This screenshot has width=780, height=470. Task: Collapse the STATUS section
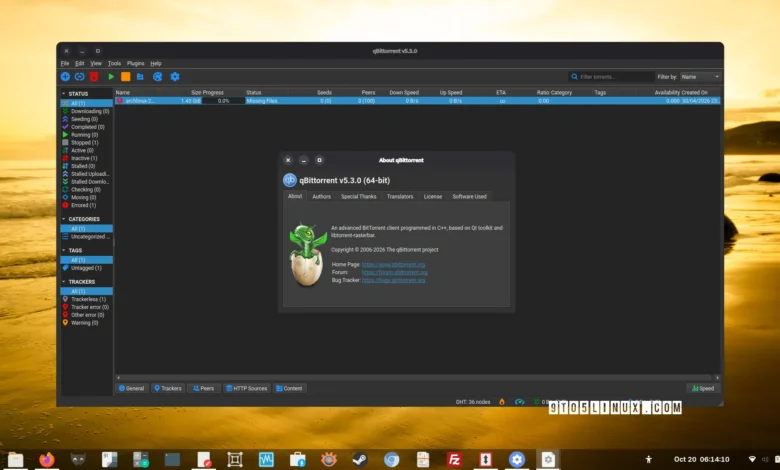(x=64, y=94)
